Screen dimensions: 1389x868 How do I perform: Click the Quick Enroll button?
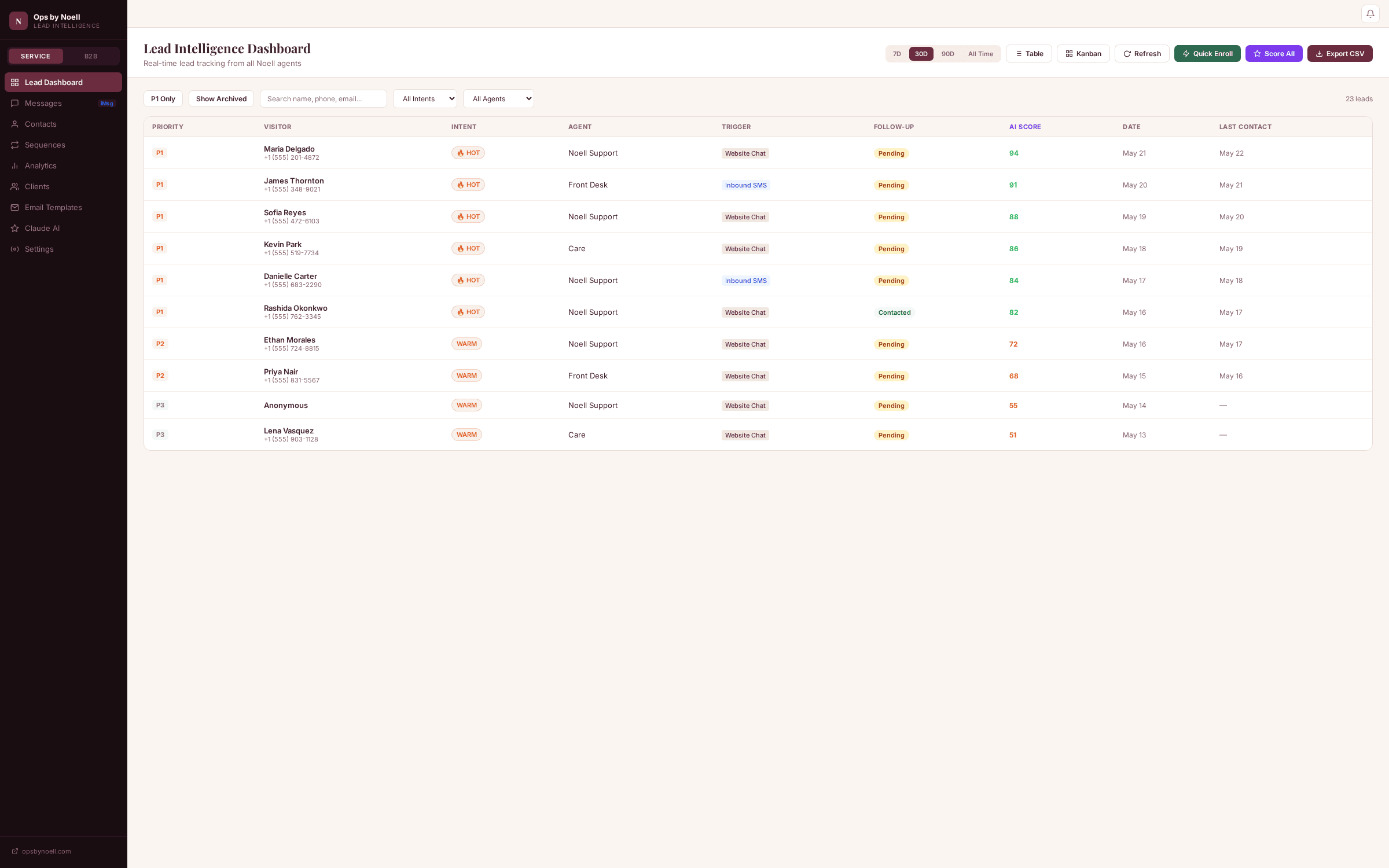tap(1207, 54)
